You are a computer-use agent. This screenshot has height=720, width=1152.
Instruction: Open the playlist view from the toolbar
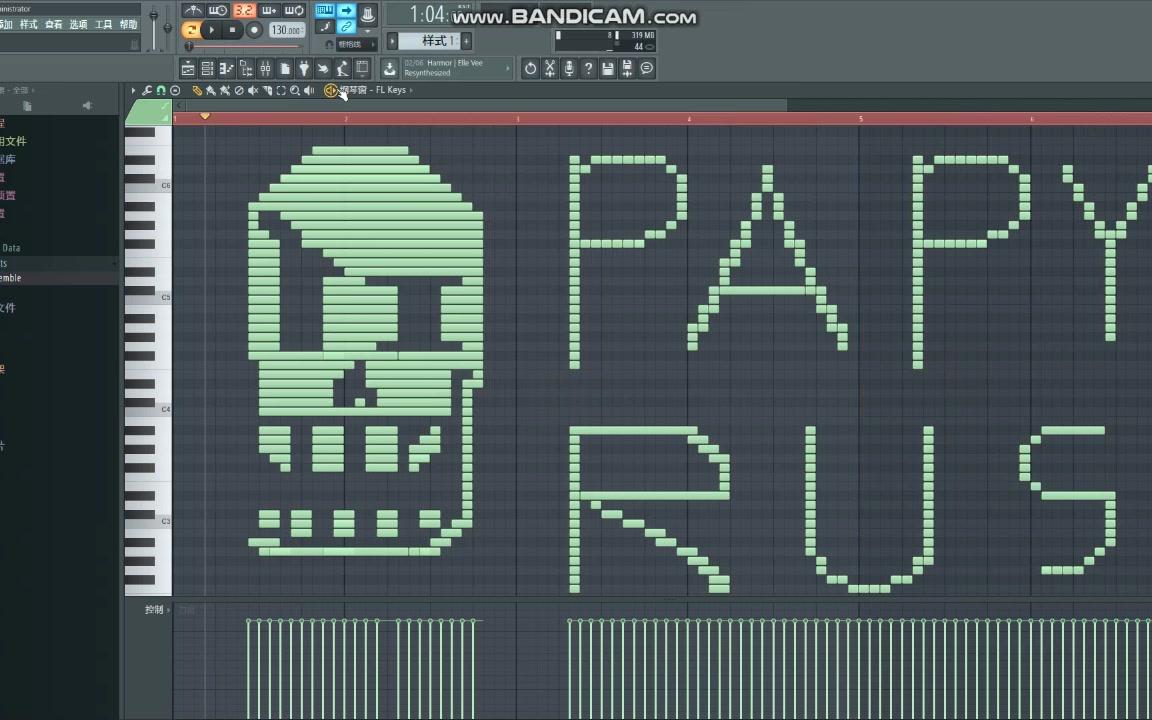188,69
